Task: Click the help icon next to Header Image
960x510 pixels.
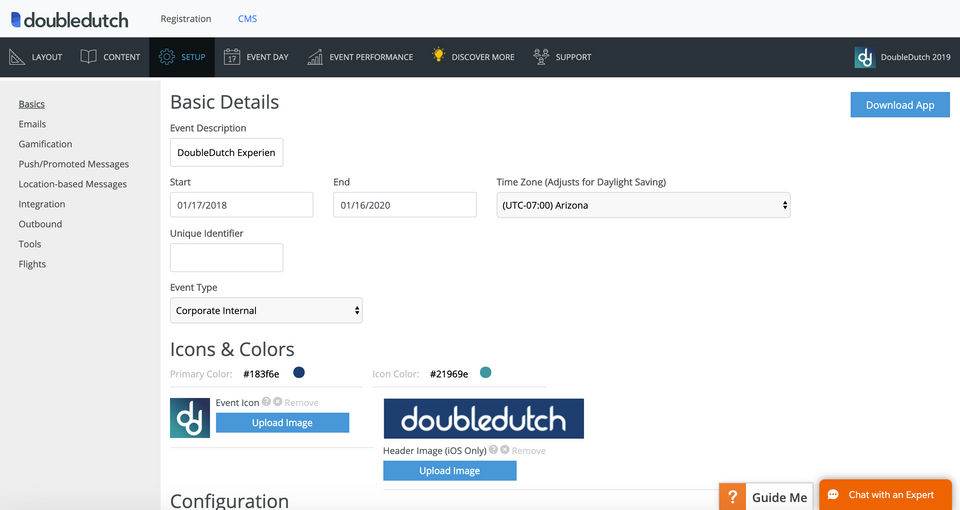Action: tap(493, 449)
